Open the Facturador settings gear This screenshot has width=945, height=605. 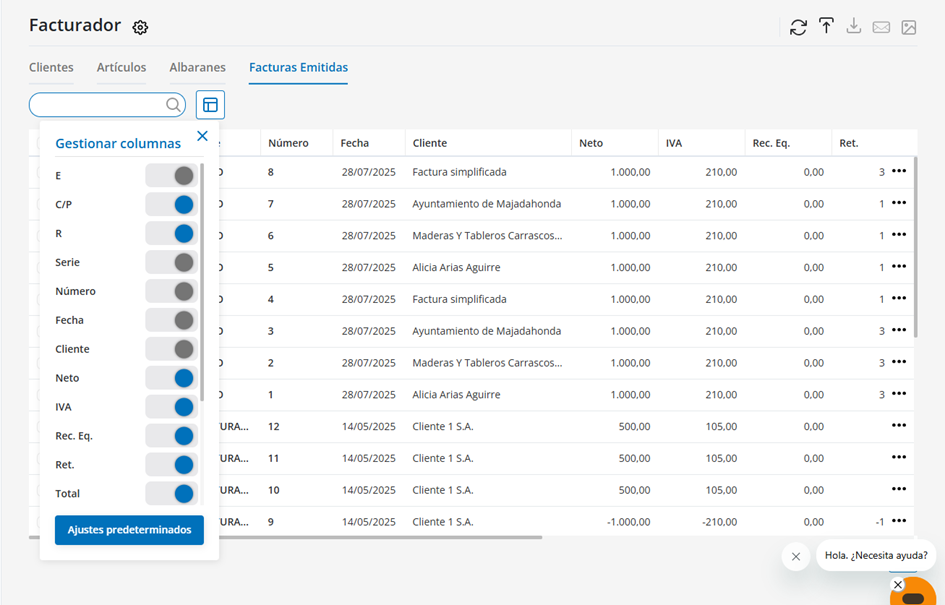coord(140,28)
